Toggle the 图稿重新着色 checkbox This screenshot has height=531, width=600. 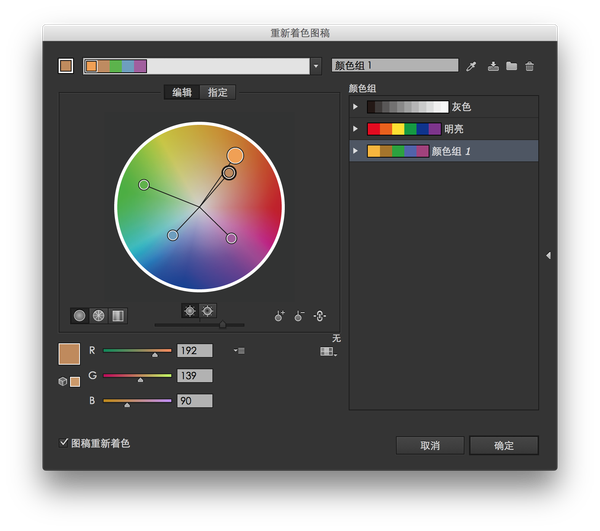pyautogui.click(x=64, y=442)
